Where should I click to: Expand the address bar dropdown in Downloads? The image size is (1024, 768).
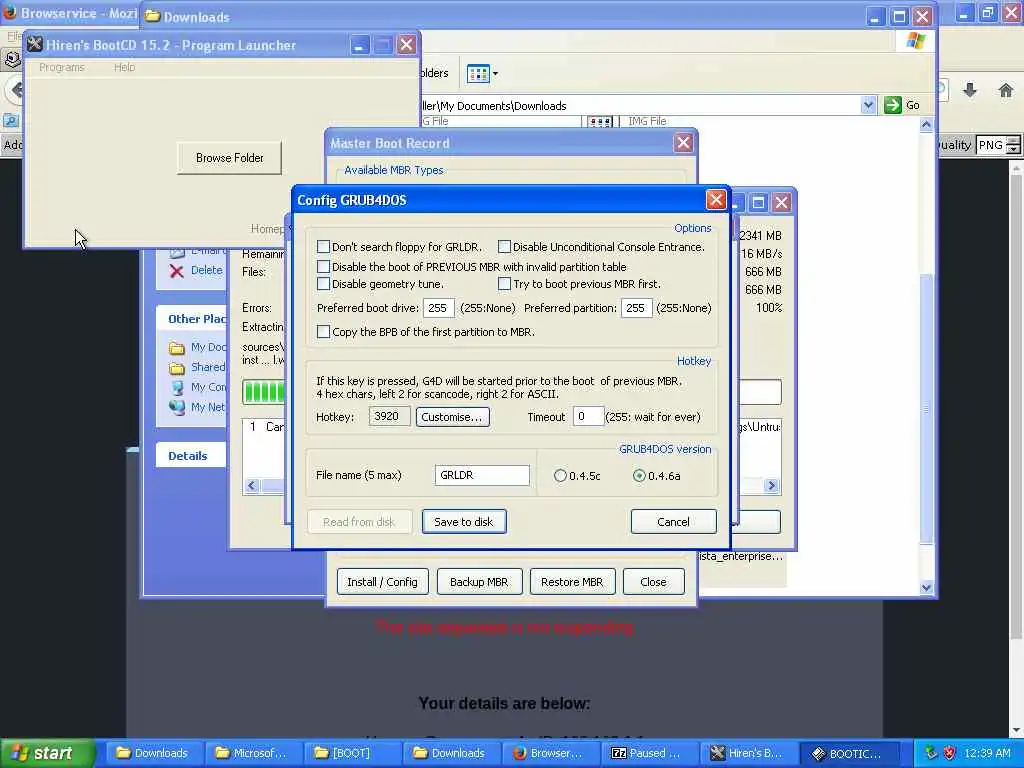[x=868, y=105]
